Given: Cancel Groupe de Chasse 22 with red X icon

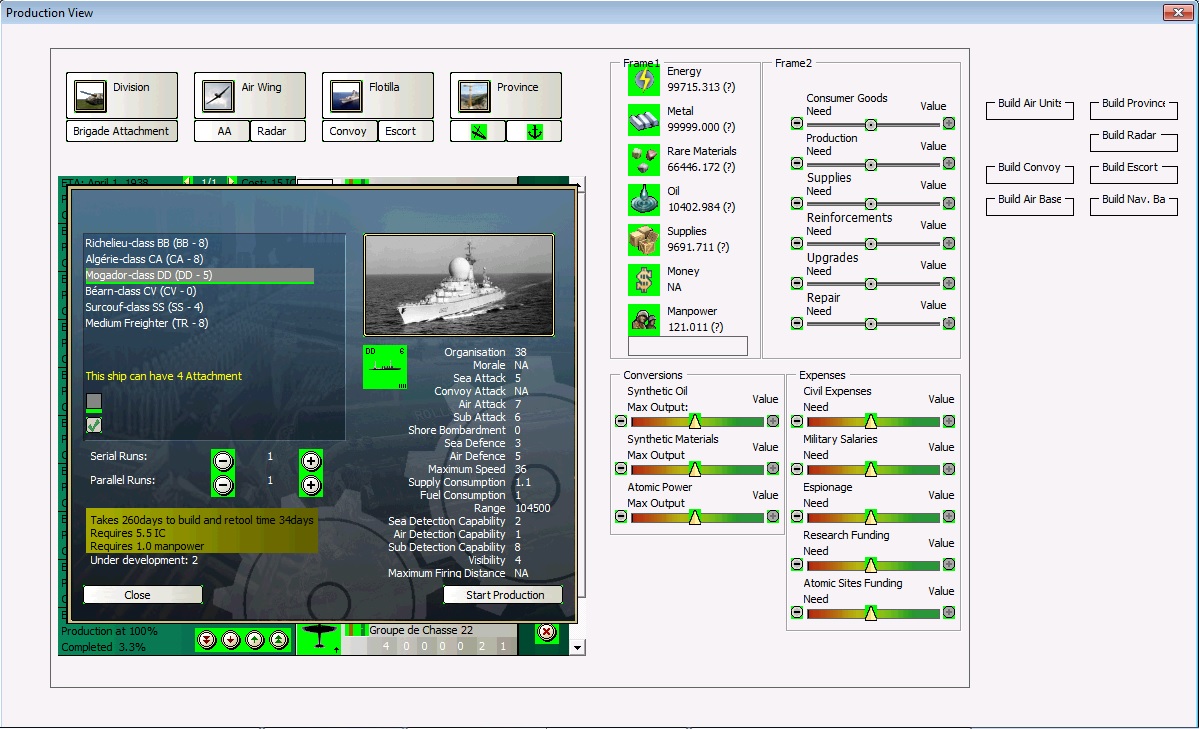Looking at the screenshot, I should (x=547, y=634).
